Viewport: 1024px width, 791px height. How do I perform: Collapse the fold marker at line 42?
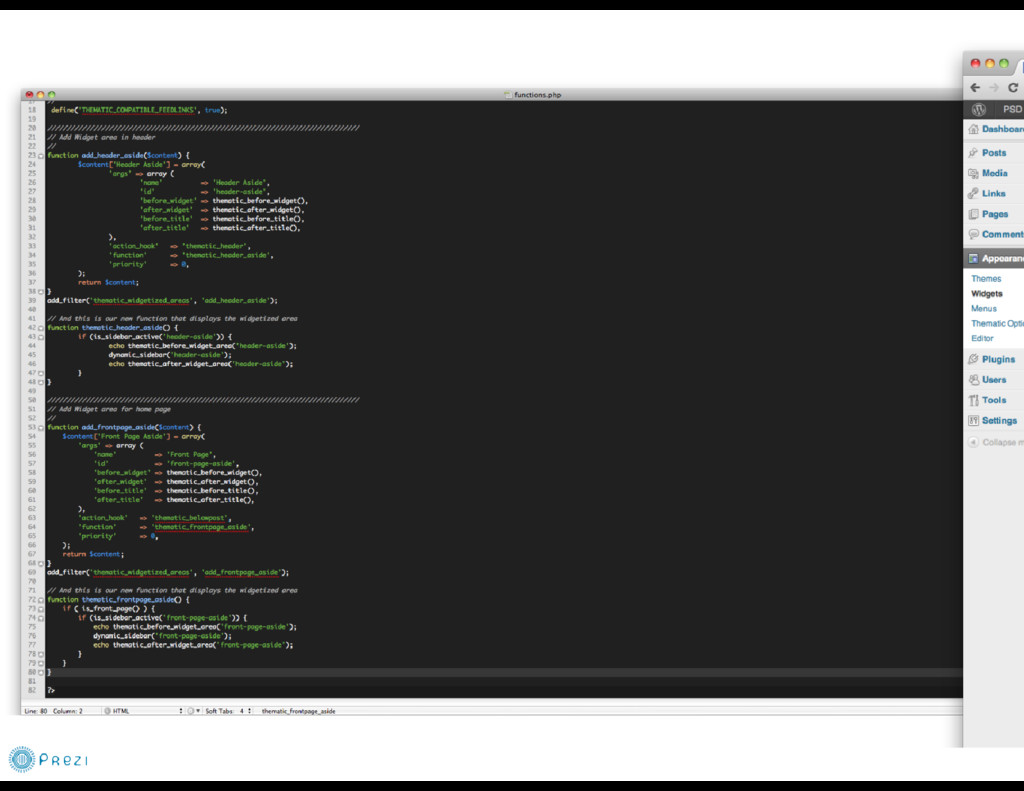pos(40,329)
